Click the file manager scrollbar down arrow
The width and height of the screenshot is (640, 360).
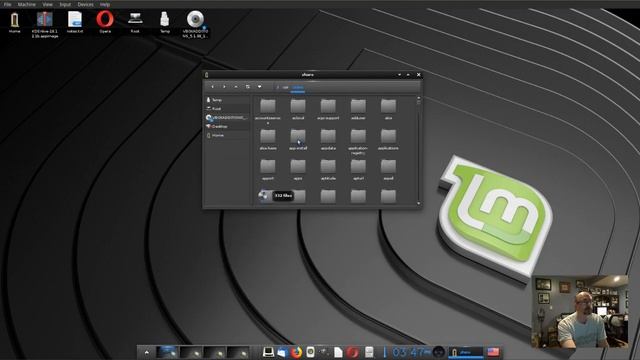pos(418,203)
